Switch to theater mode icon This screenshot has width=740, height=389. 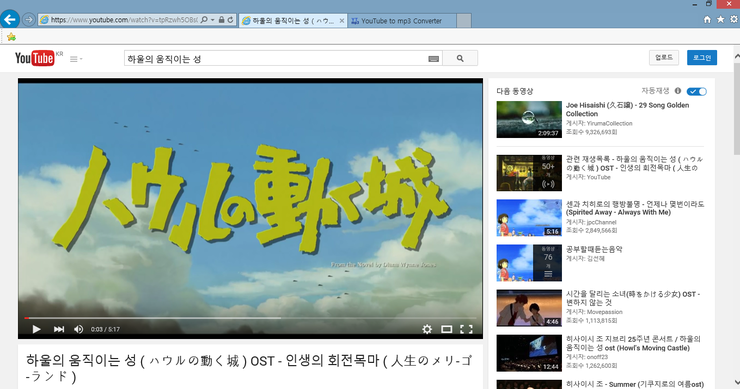pyautogui.click(x=446, y=329)
